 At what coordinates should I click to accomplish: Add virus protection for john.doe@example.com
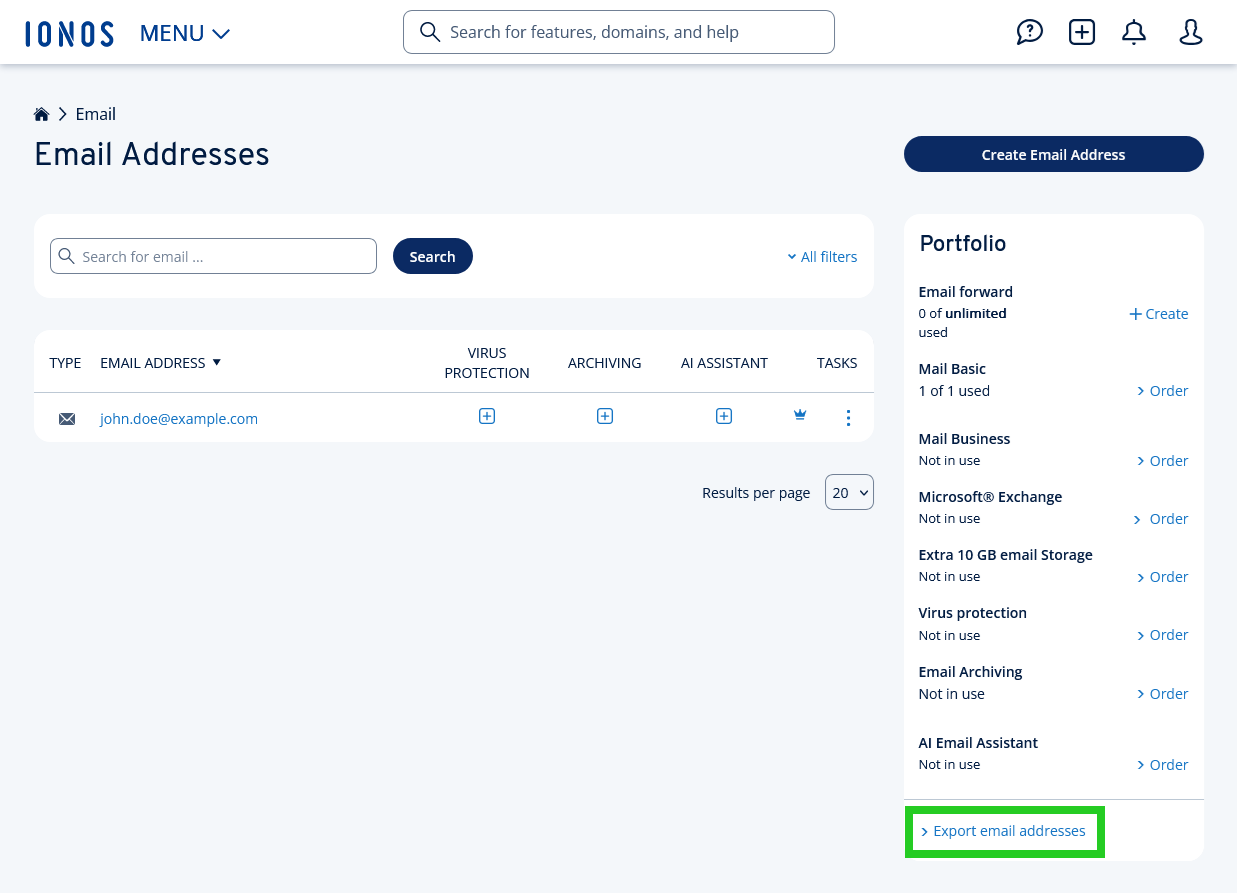487,416
